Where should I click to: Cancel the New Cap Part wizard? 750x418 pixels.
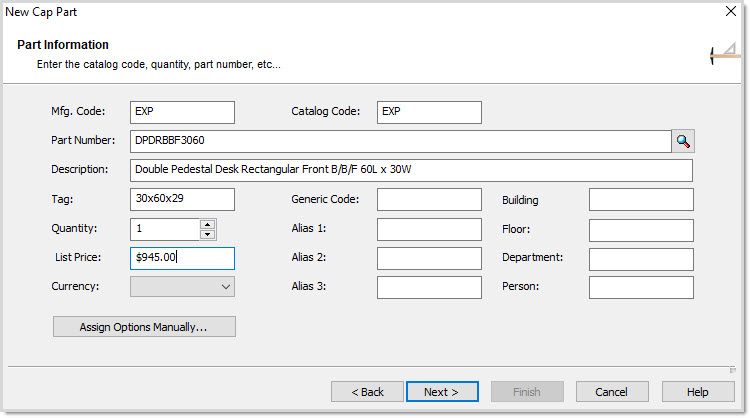(612, 392)
